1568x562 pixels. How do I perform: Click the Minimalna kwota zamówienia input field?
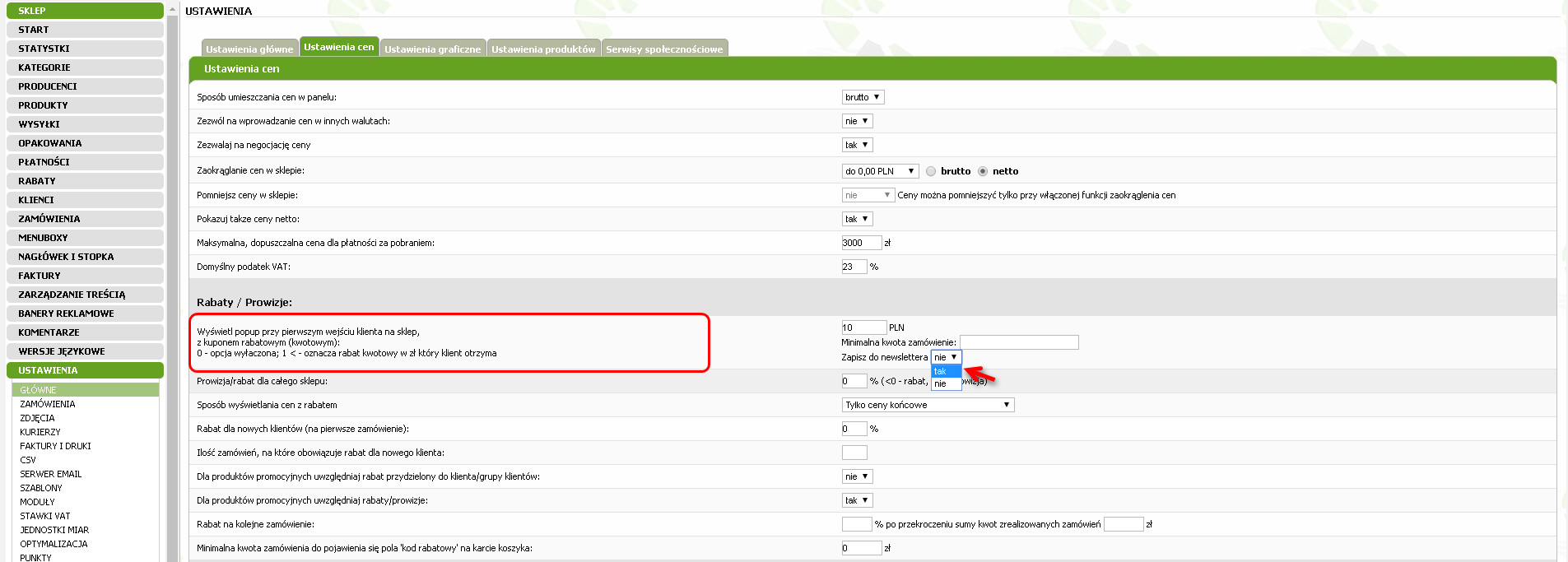point(1019,342)
